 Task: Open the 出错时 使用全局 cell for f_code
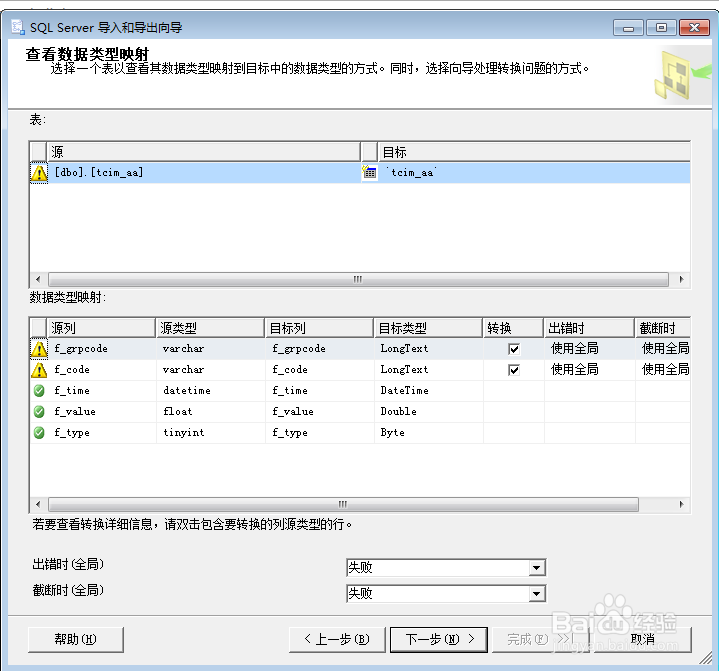590,370
